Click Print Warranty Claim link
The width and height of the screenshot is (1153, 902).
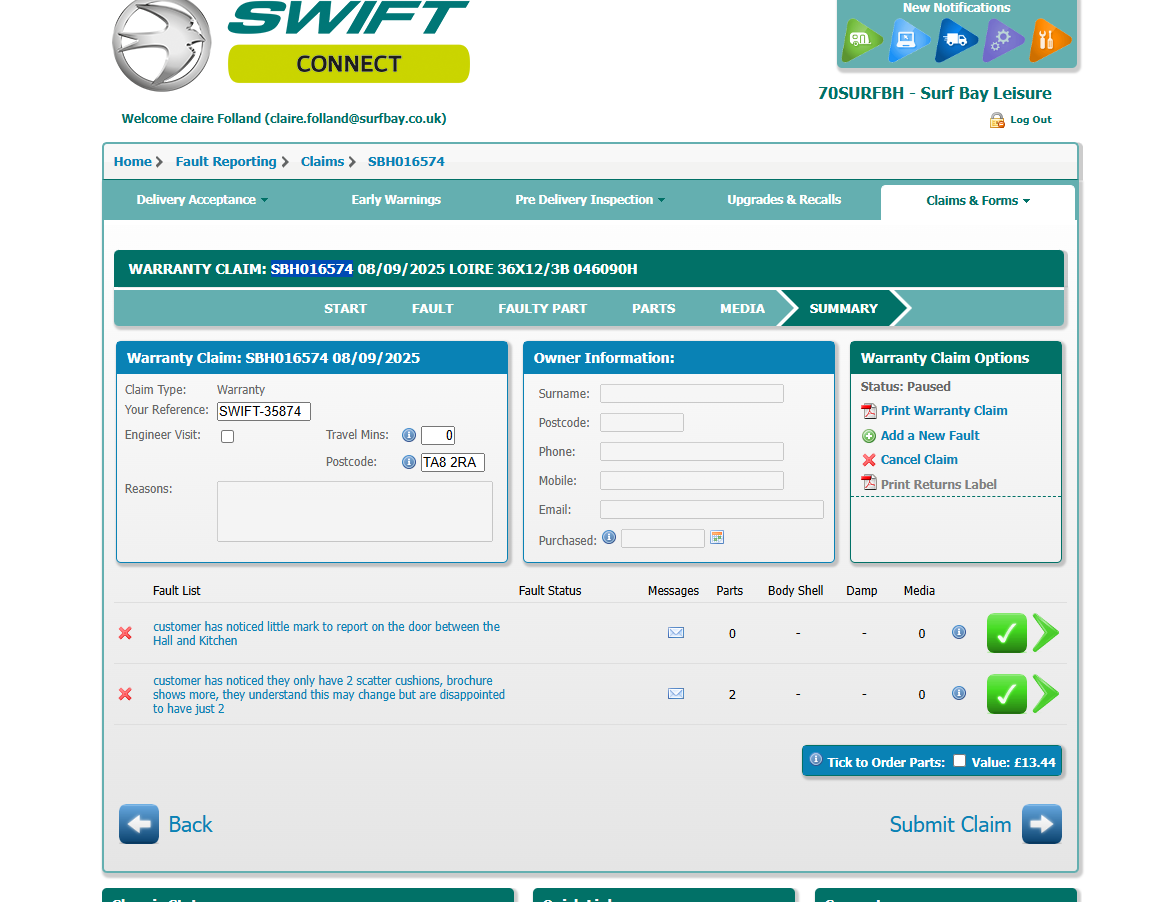pyautogui.click(x=944, y=411)
